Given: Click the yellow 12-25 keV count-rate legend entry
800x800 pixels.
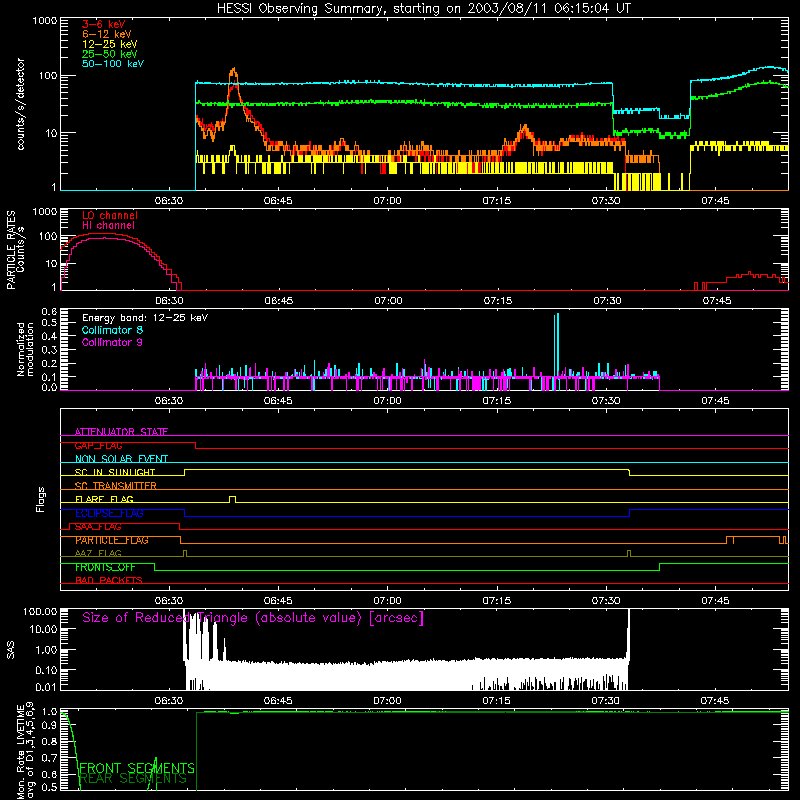Looking at the screenshot, I should click(x=110, y=44).
